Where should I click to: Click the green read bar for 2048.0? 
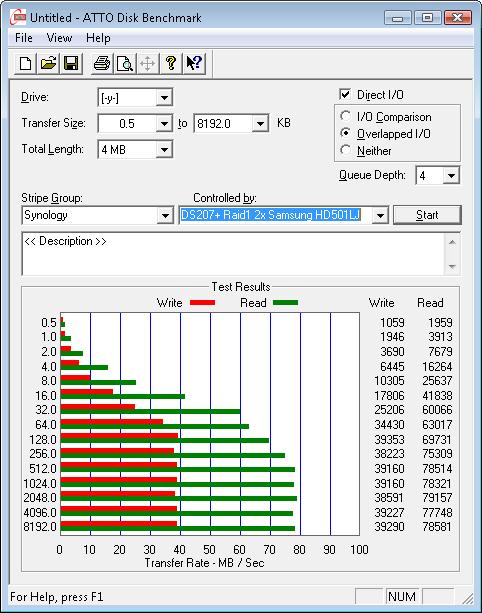pos(179,498)
